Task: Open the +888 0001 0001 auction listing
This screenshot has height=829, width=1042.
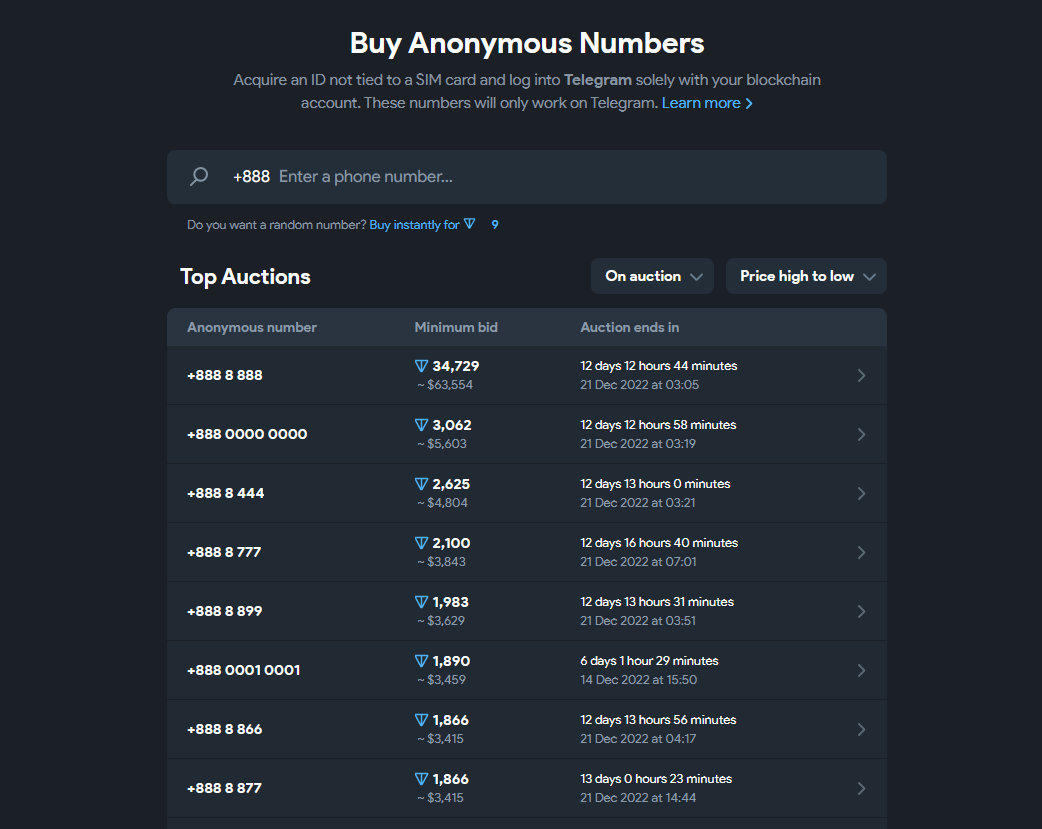Action: tap(243, 671)
